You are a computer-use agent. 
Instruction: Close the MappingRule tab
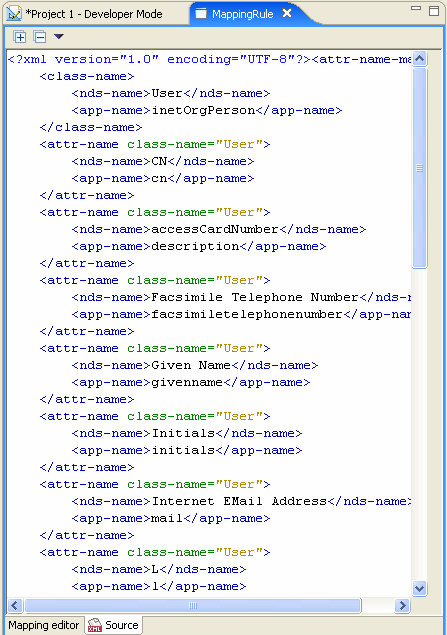click(287, 13)
